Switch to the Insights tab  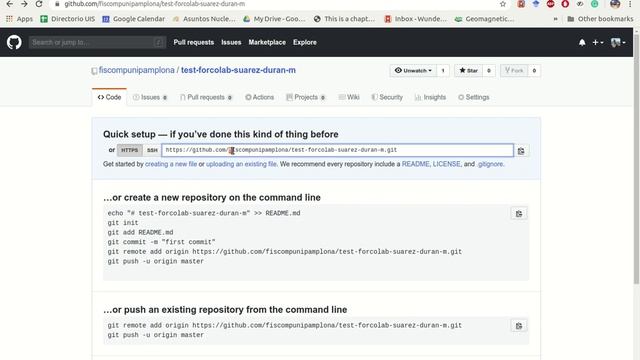click(x=430, y=97)
